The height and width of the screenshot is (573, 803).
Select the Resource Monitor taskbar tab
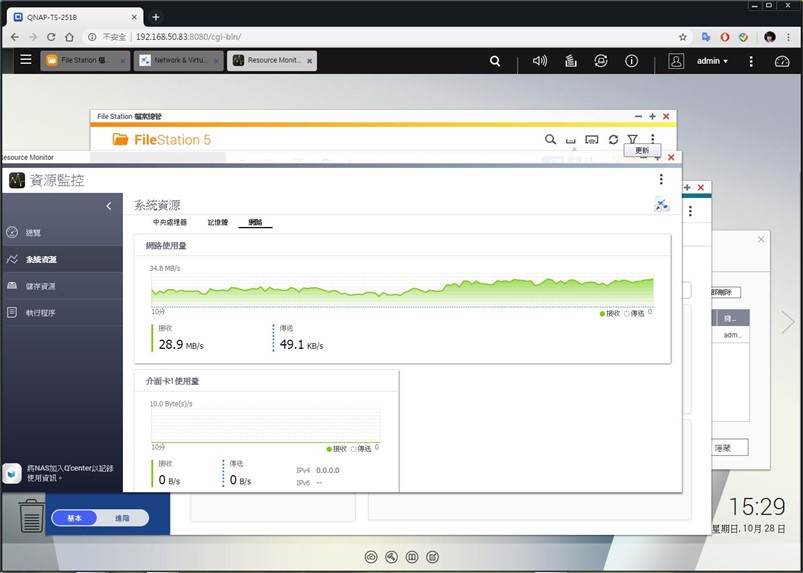click(x=271, y=60)
